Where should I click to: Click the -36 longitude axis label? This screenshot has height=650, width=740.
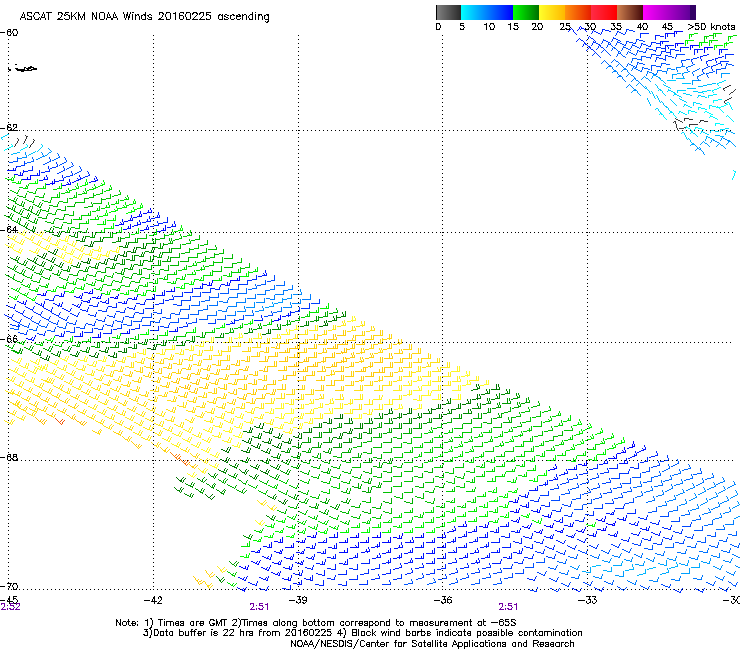click(443, 600)
